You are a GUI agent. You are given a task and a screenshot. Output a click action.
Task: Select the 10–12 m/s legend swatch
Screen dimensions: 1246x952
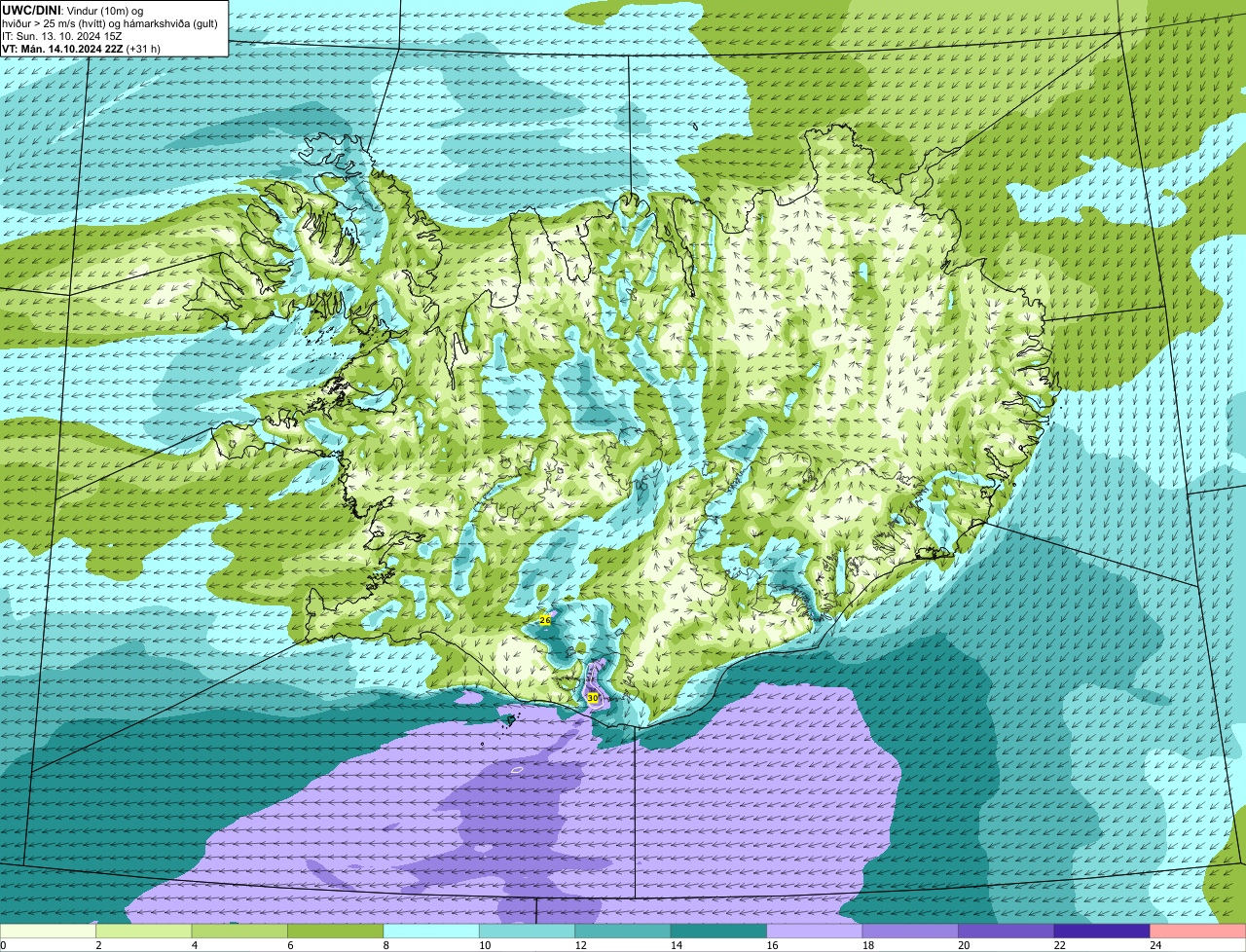(x=528, y=932)
